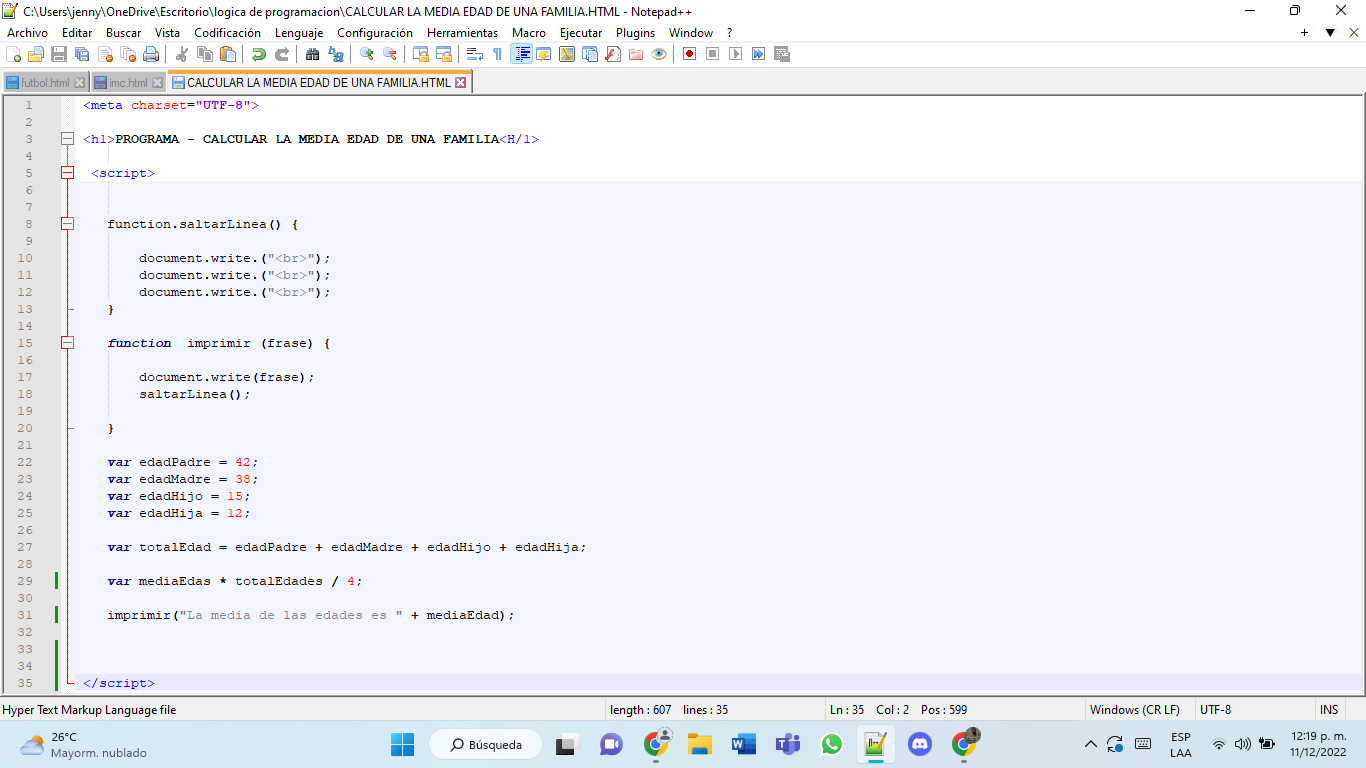
Task: Open WhatsApp from the taskbar
Action: pos(831,744)
